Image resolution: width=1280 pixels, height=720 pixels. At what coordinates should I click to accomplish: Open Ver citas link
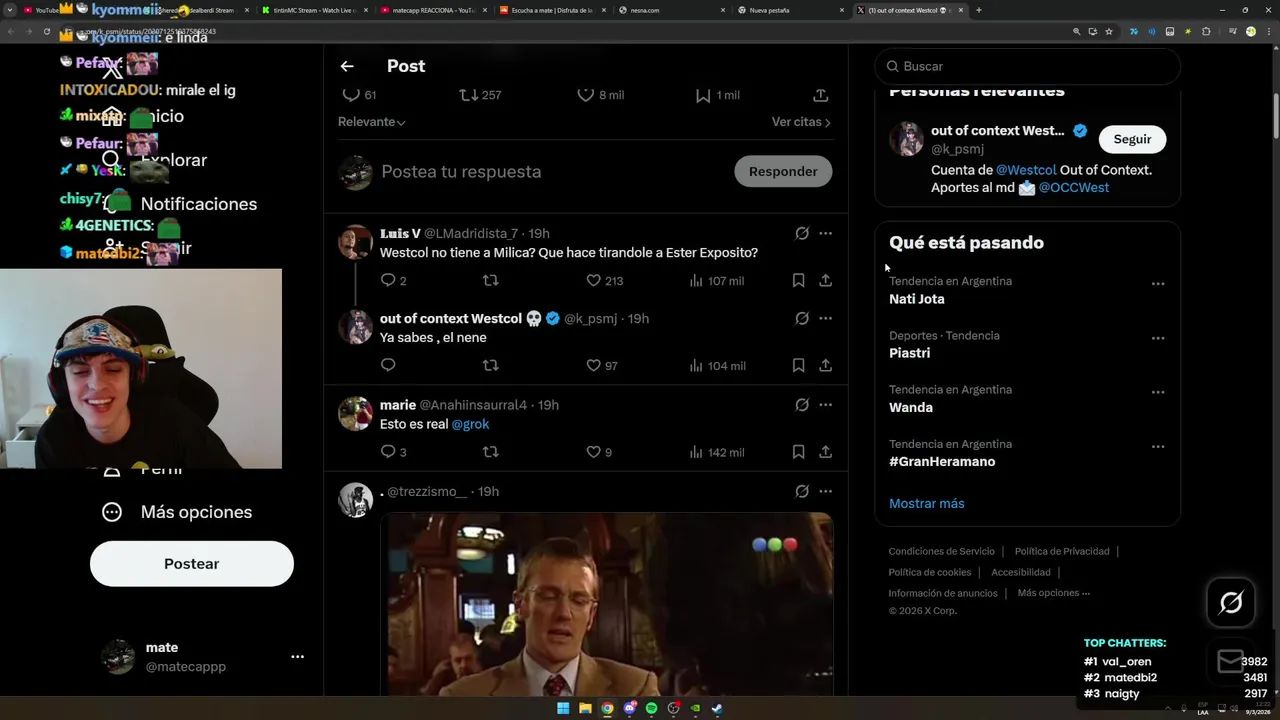pyautogui.click(x=801, y=122)
